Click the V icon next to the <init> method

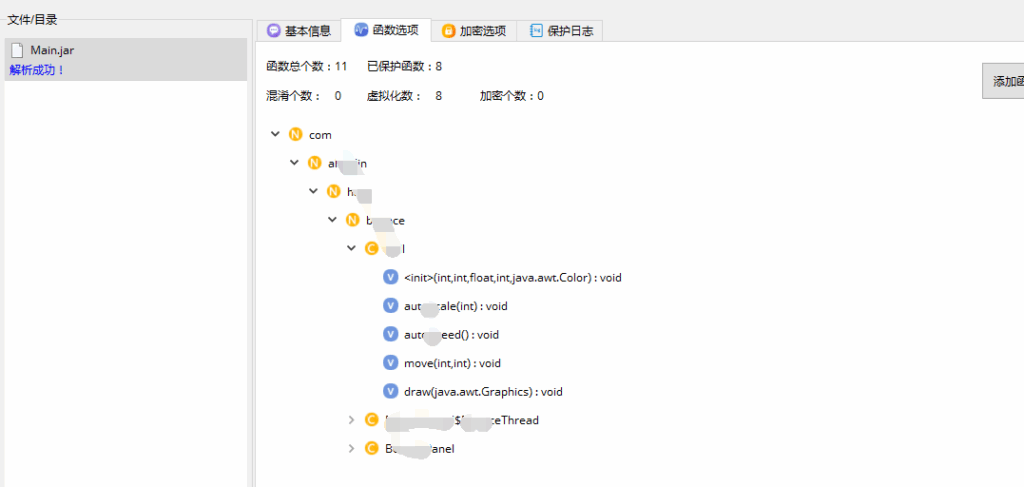(x=390, y=277)
